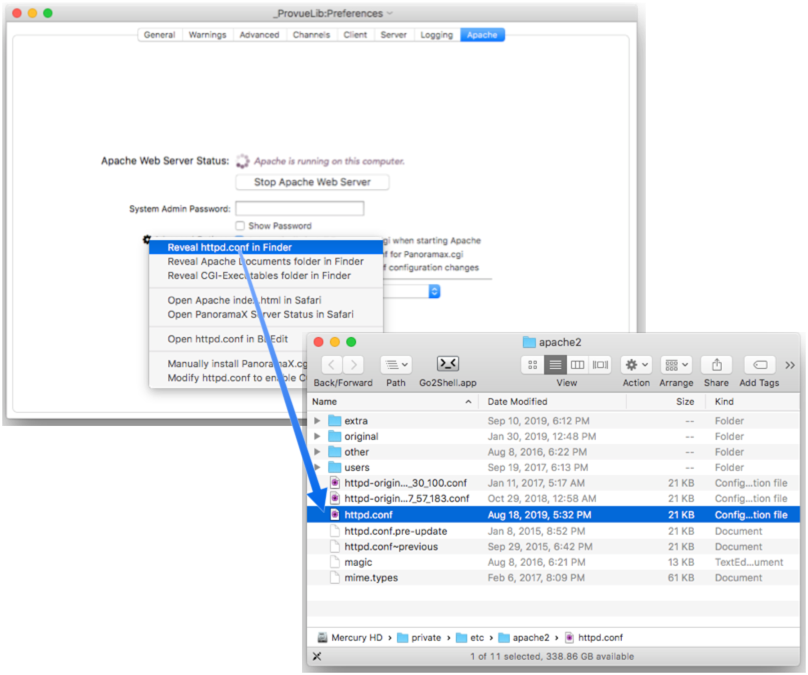Show more toolbar items with double chevron

point(790,365)
